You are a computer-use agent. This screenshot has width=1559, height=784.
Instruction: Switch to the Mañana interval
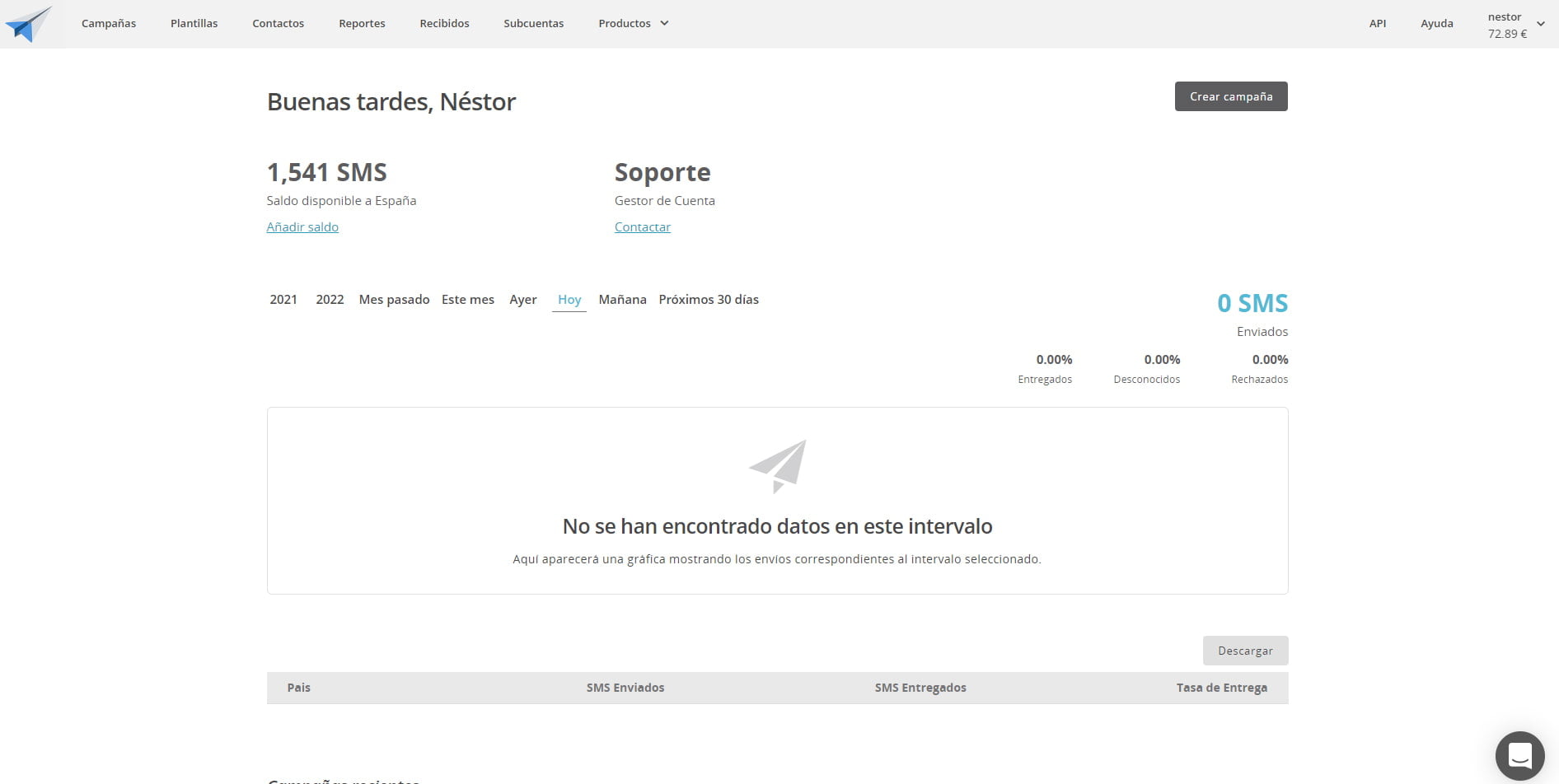click(622, 299)
